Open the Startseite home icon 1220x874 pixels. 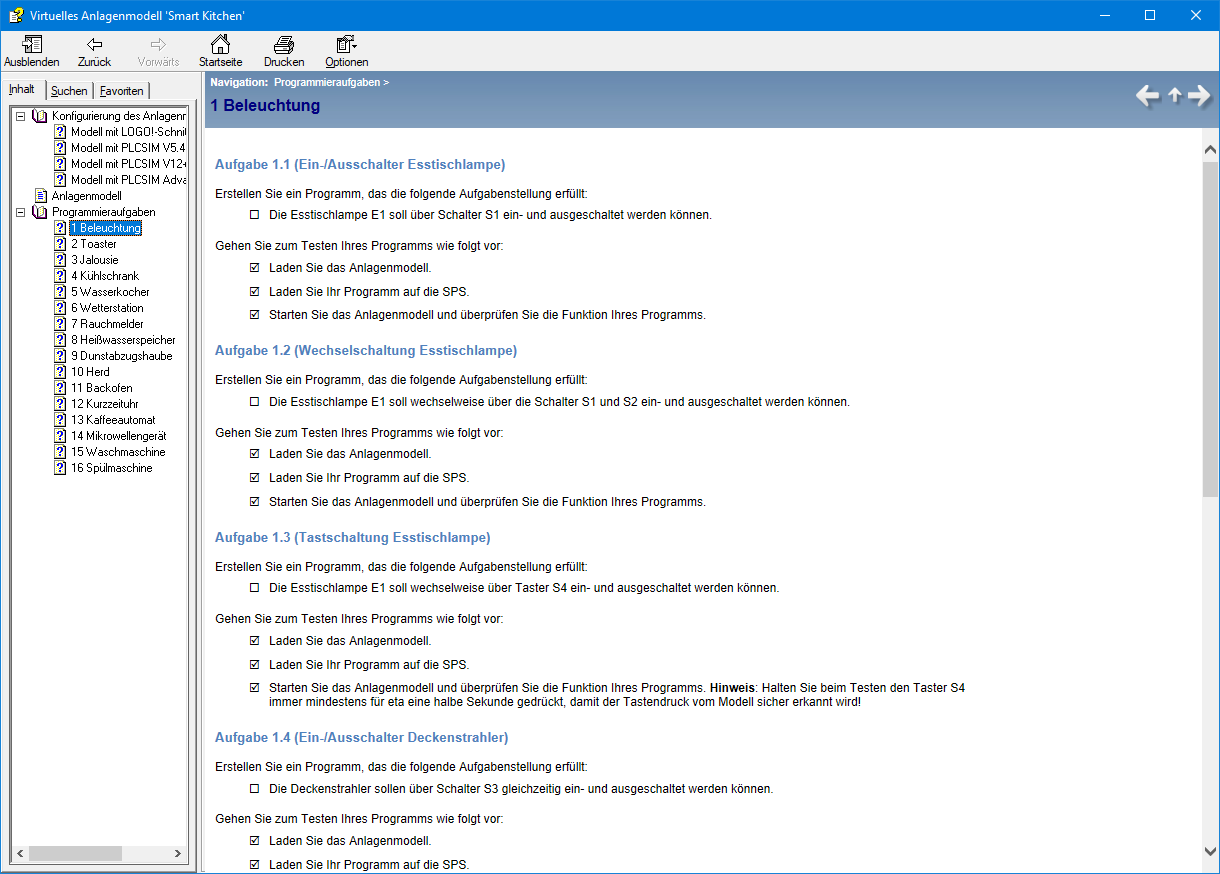click(220, 45)
